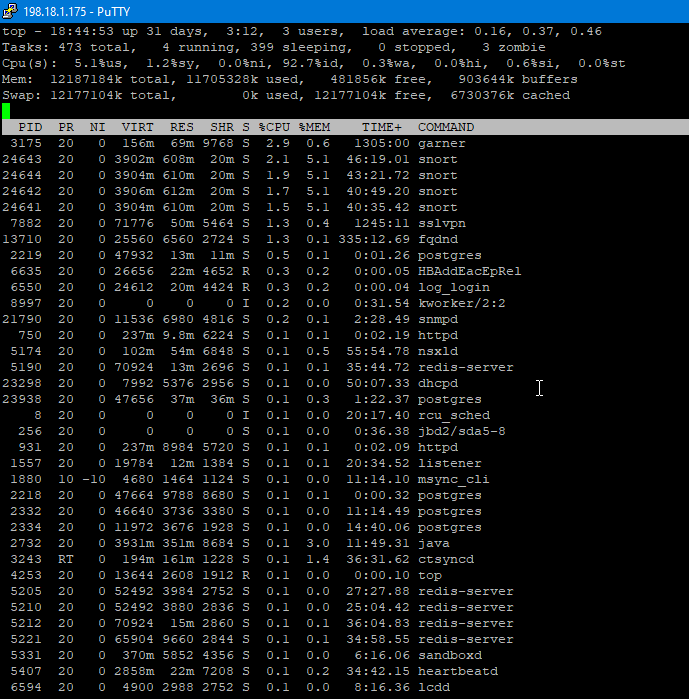Click PID 23938 in postgres row
The width and height of the screenshot is (689, 699).
[x=22, y=399]
